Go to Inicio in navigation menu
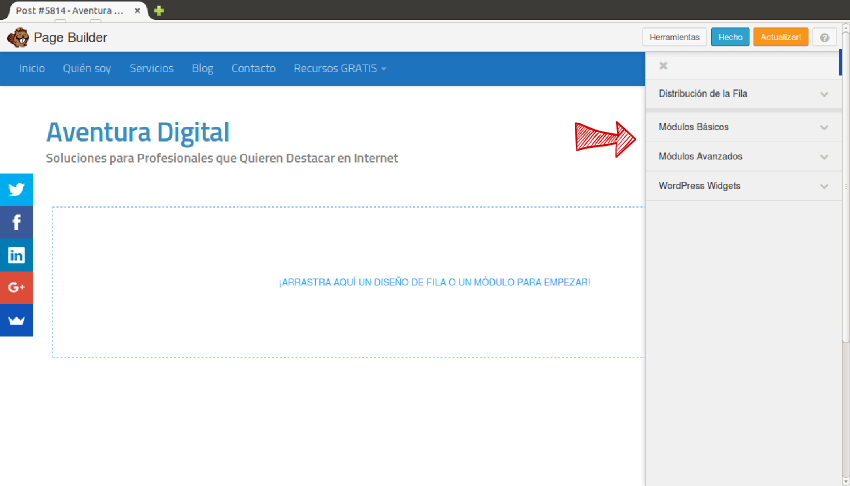This screenshot has width=850, height=486. pyautogui.click(x=32, y=69)
